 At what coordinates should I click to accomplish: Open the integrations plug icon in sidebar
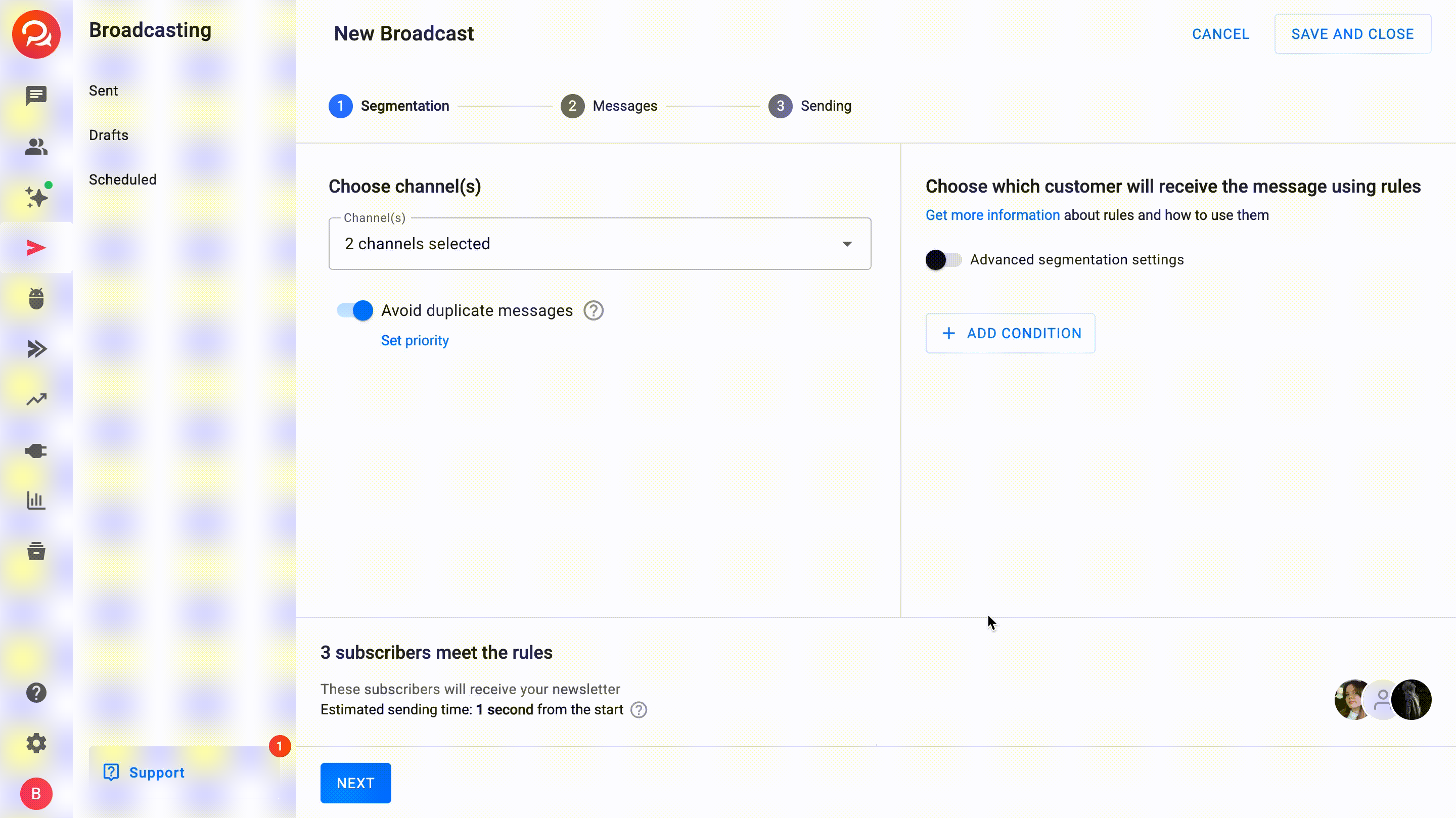pyautogui.click(x=36, y=450)
